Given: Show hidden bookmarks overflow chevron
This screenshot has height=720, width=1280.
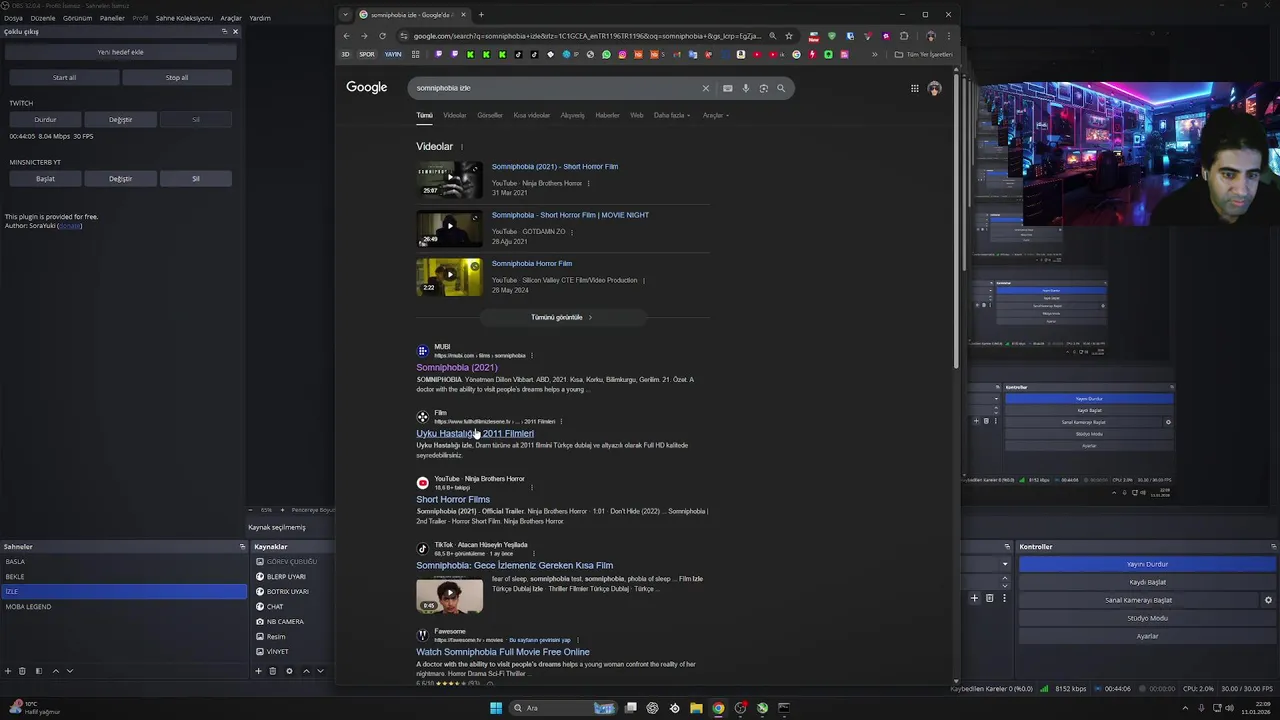Looking at the screenshot, I should coord(875,54).
